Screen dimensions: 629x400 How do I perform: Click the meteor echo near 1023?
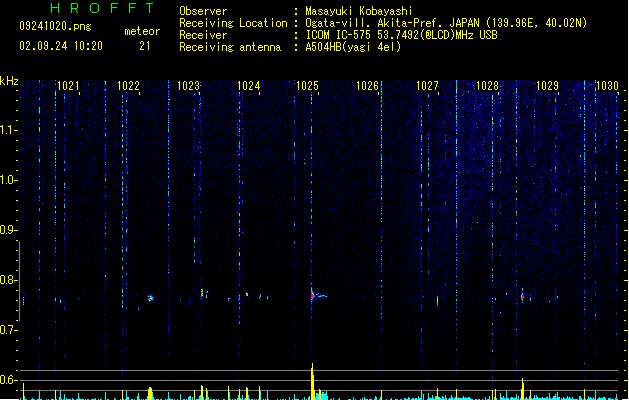pos(204,294)
